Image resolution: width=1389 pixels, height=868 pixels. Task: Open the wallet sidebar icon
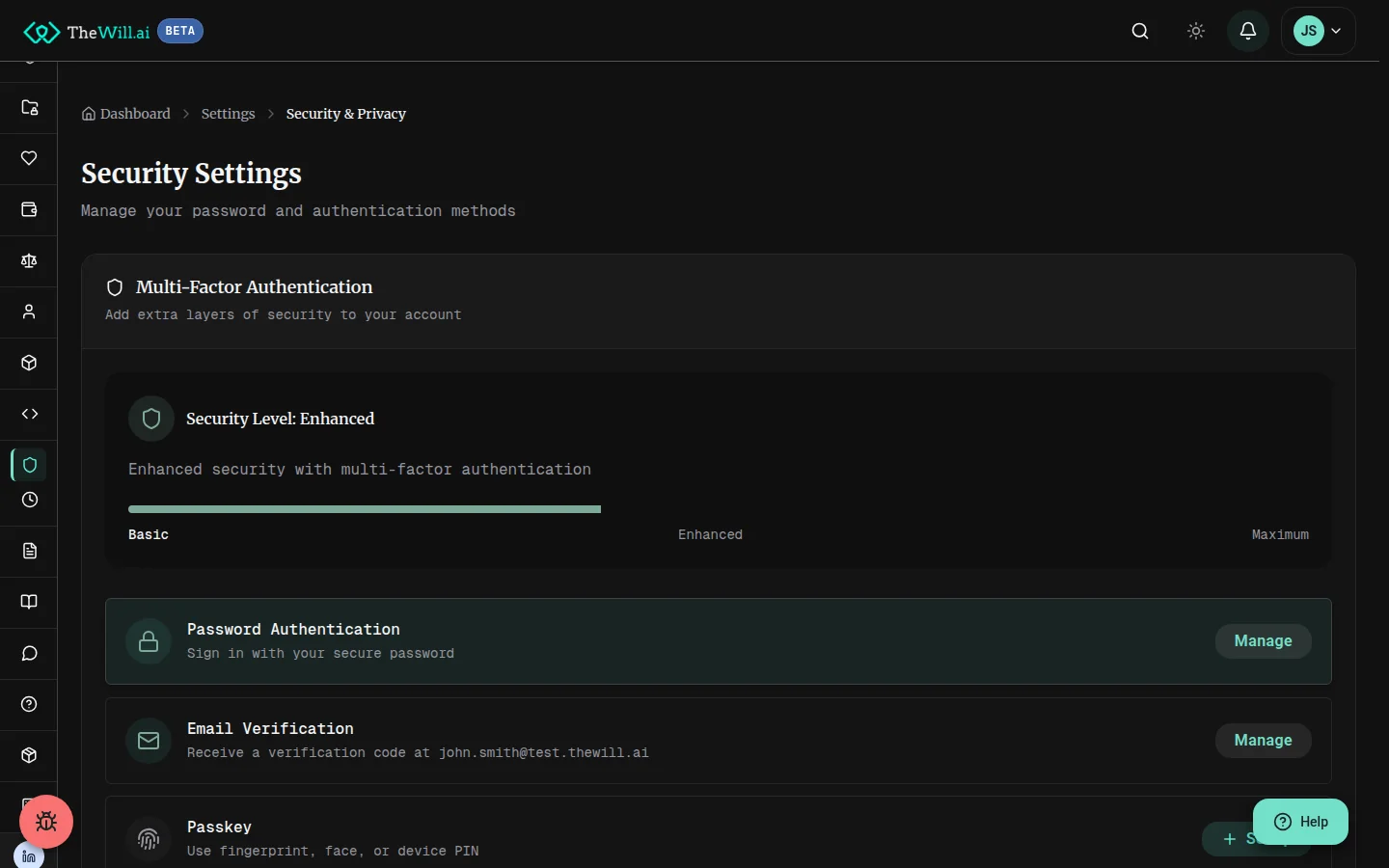30,209
